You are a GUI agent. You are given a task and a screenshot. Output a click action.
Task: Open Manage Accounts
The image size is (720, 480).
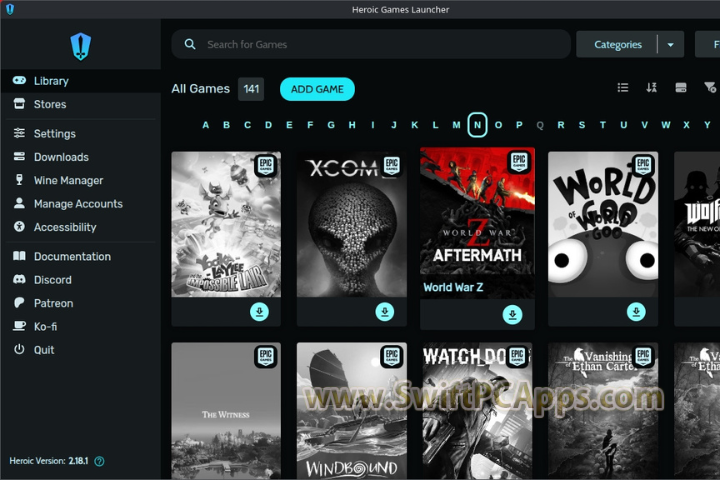coord(80,204)
